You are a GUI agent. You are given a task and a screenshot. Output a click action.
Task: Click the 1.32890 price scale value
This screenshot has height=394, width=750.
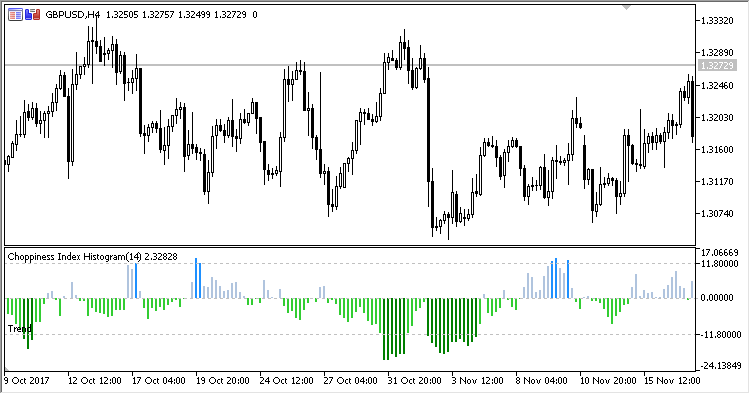click(x=717, y=53)
